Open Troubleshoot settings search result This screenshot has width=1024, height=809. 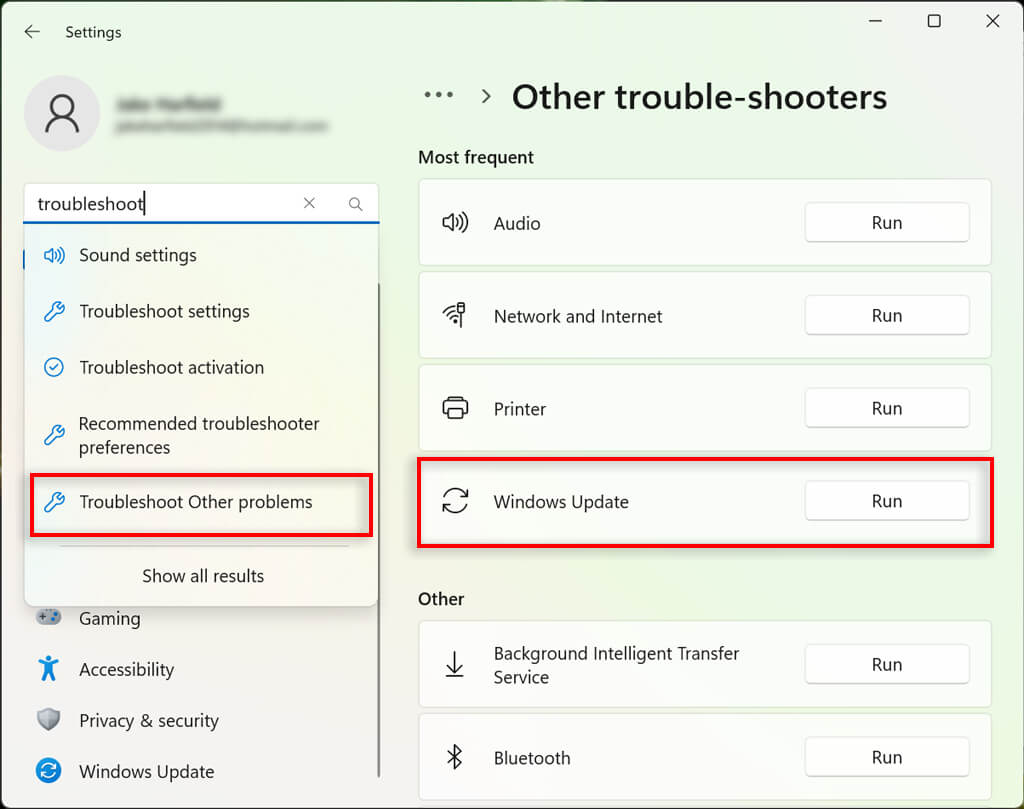coord(201,311)
